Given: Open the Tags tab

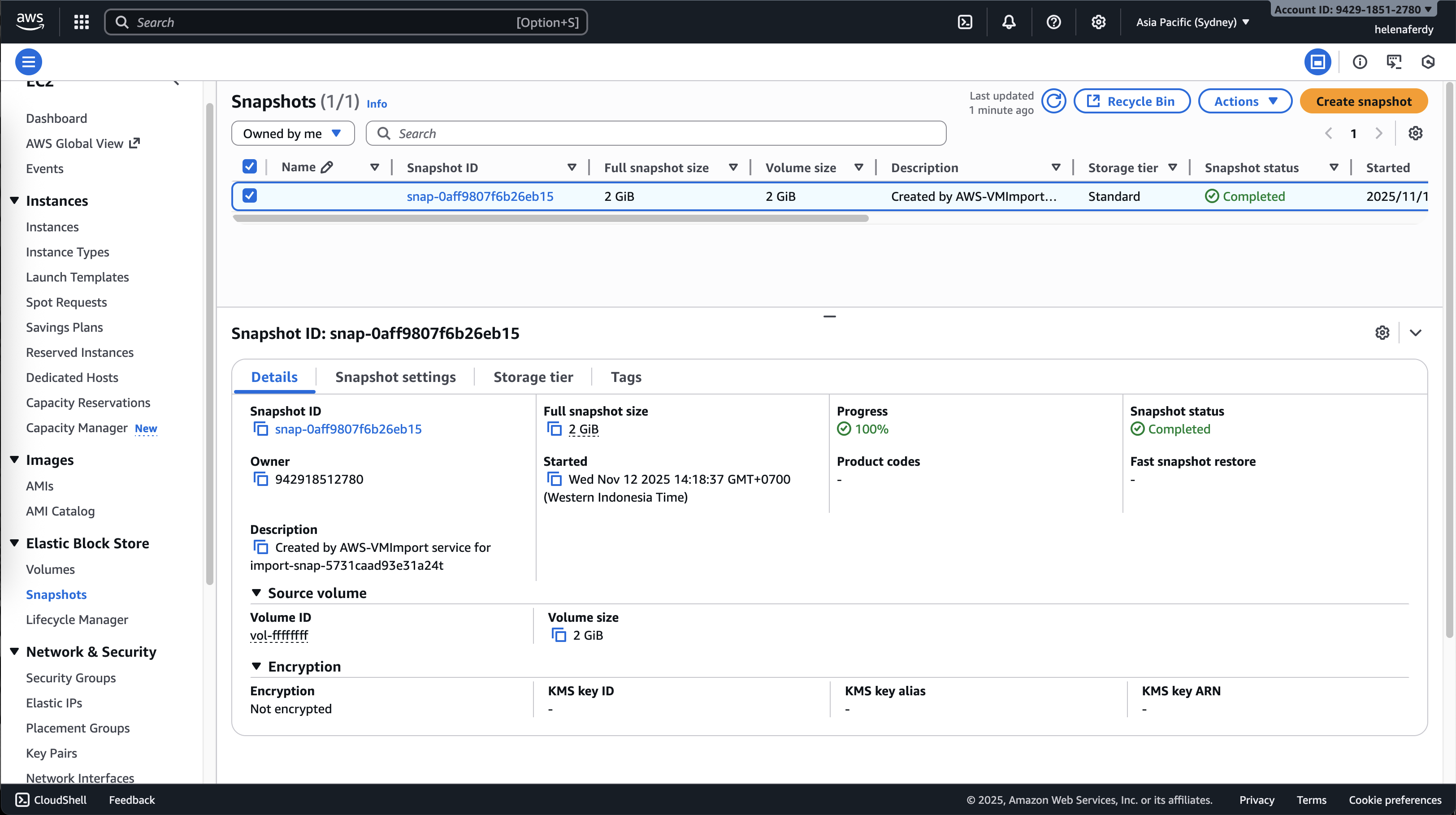Looking at the screenshot, I should click(626, 377).
